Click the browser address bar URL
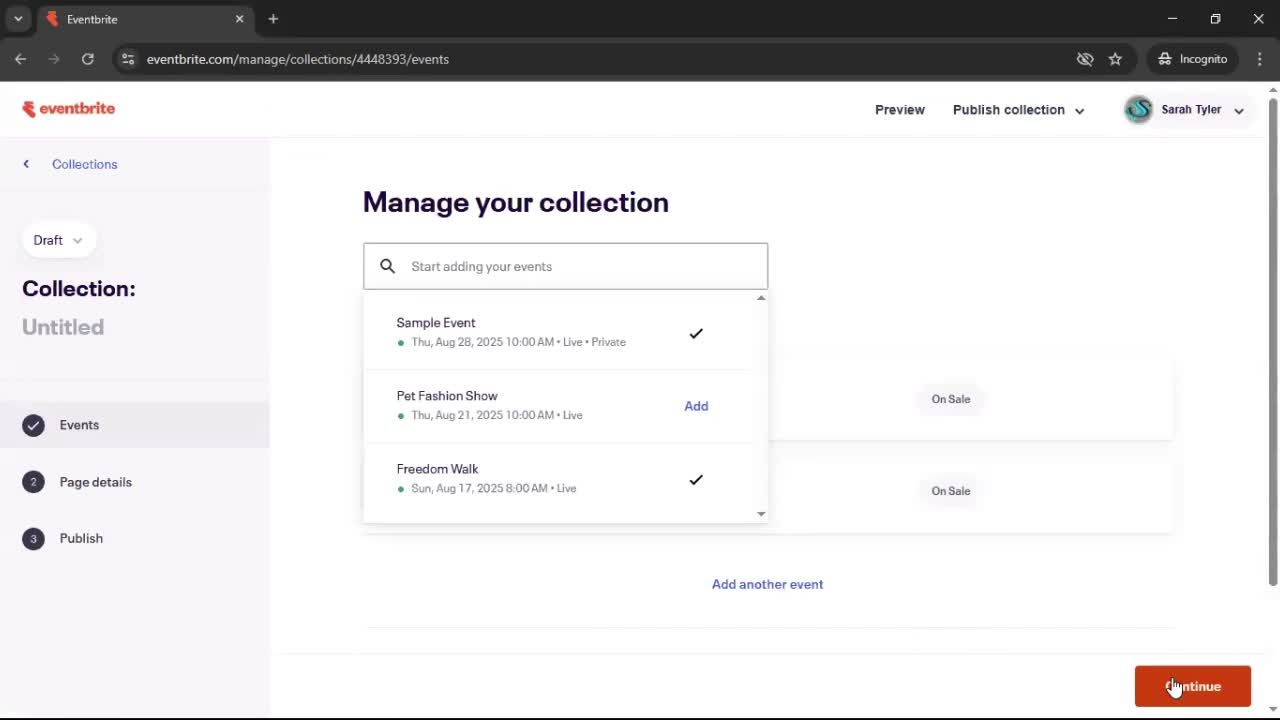The height and width of the screenshot is (720, 1280). tap(298, 59)
